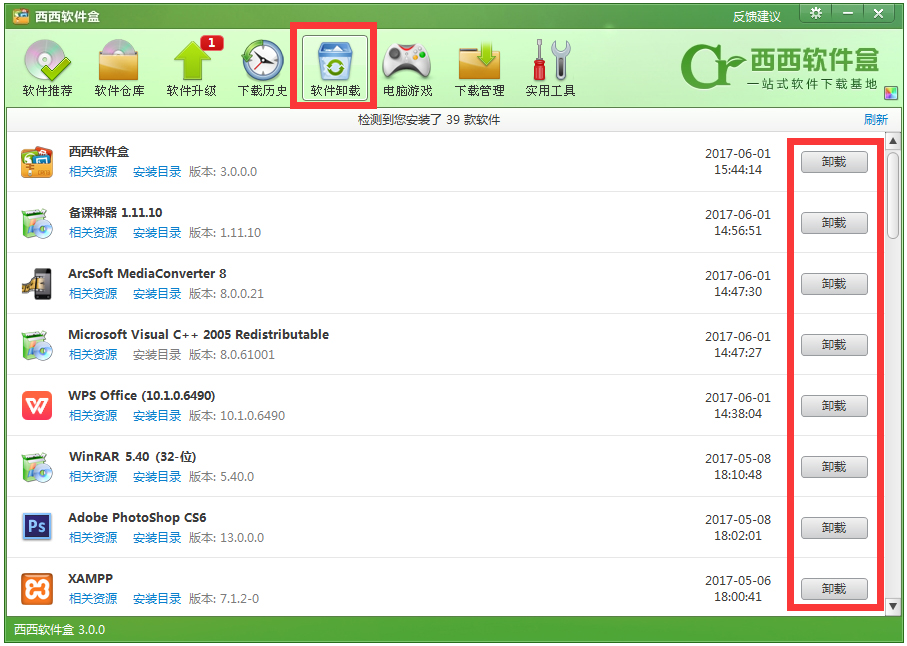
Task: Open the 软件仓库 section
Action: click(x=119, y=65)
